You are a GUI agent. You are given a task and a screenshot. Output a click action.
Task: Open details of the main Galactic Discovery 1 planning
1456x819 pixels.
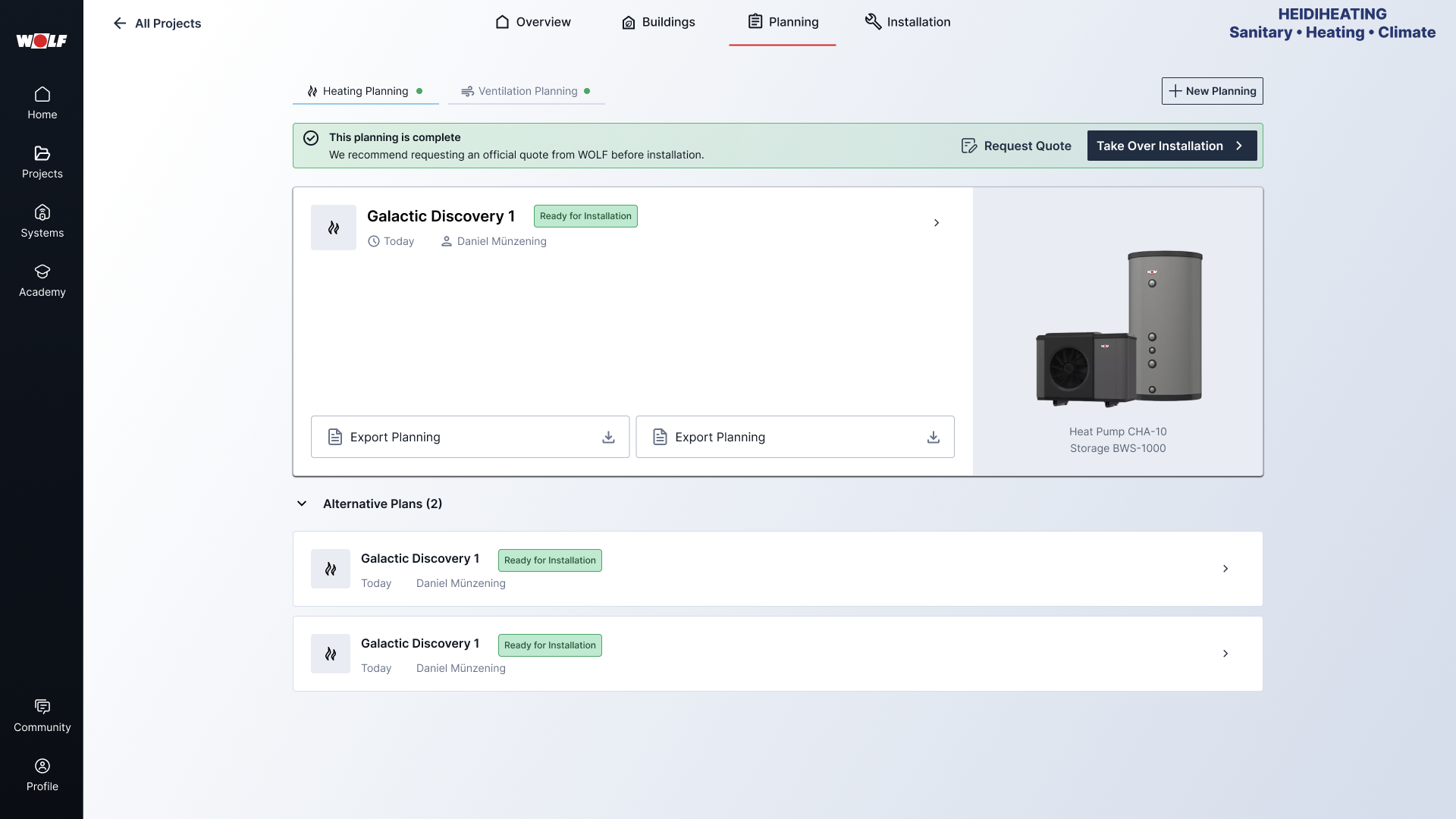pyautogui.click(x=937, y=222)
